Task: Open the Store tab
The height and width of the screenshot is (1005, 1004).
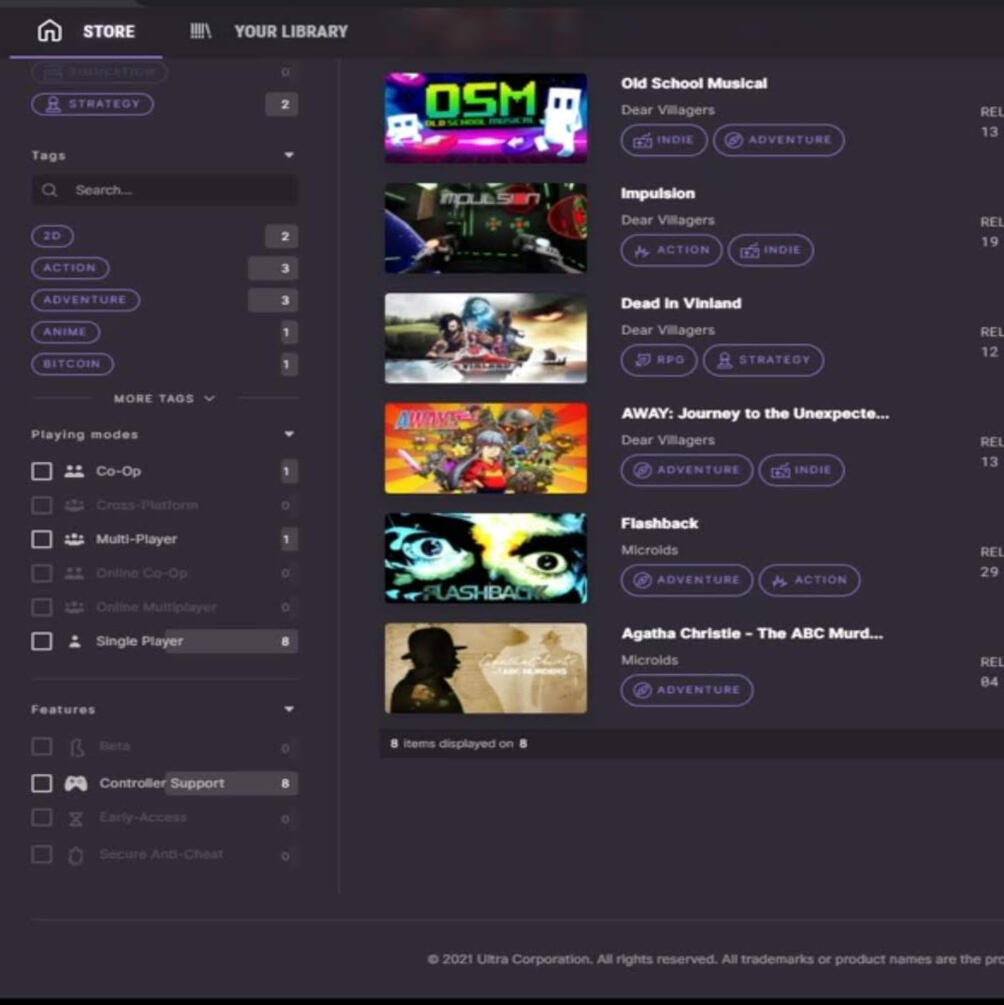Action: click(108, 31)
